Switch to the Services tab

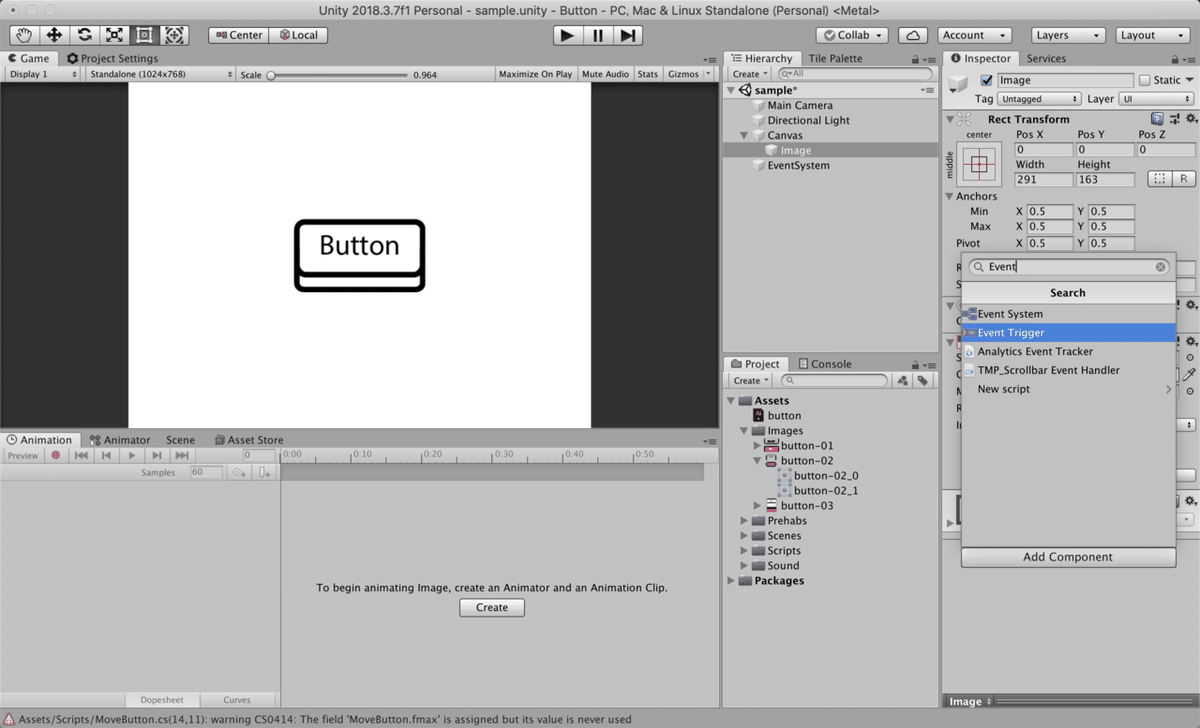(x=1046, y=59)
